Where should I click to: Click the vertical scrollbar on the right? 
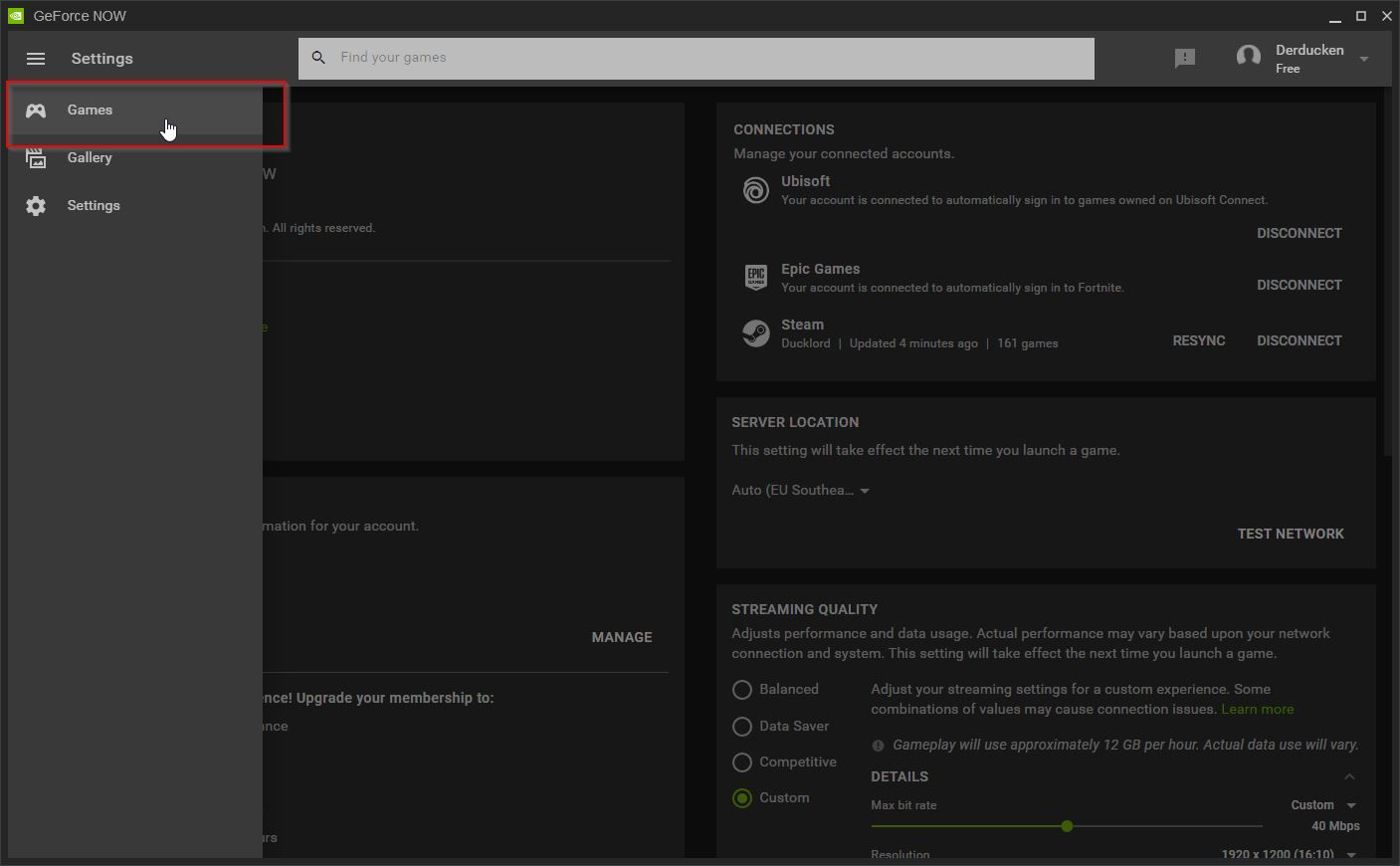(1388, 274)
